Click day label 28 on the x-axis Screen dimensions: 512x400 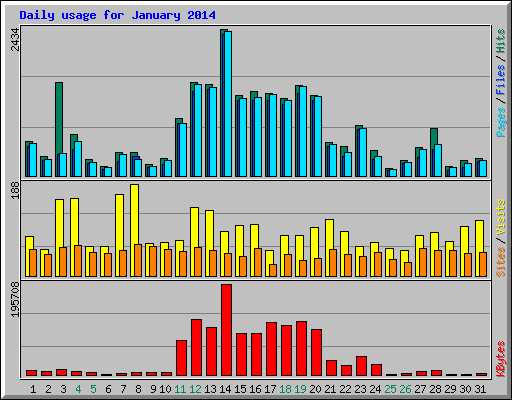click(435, 389)
